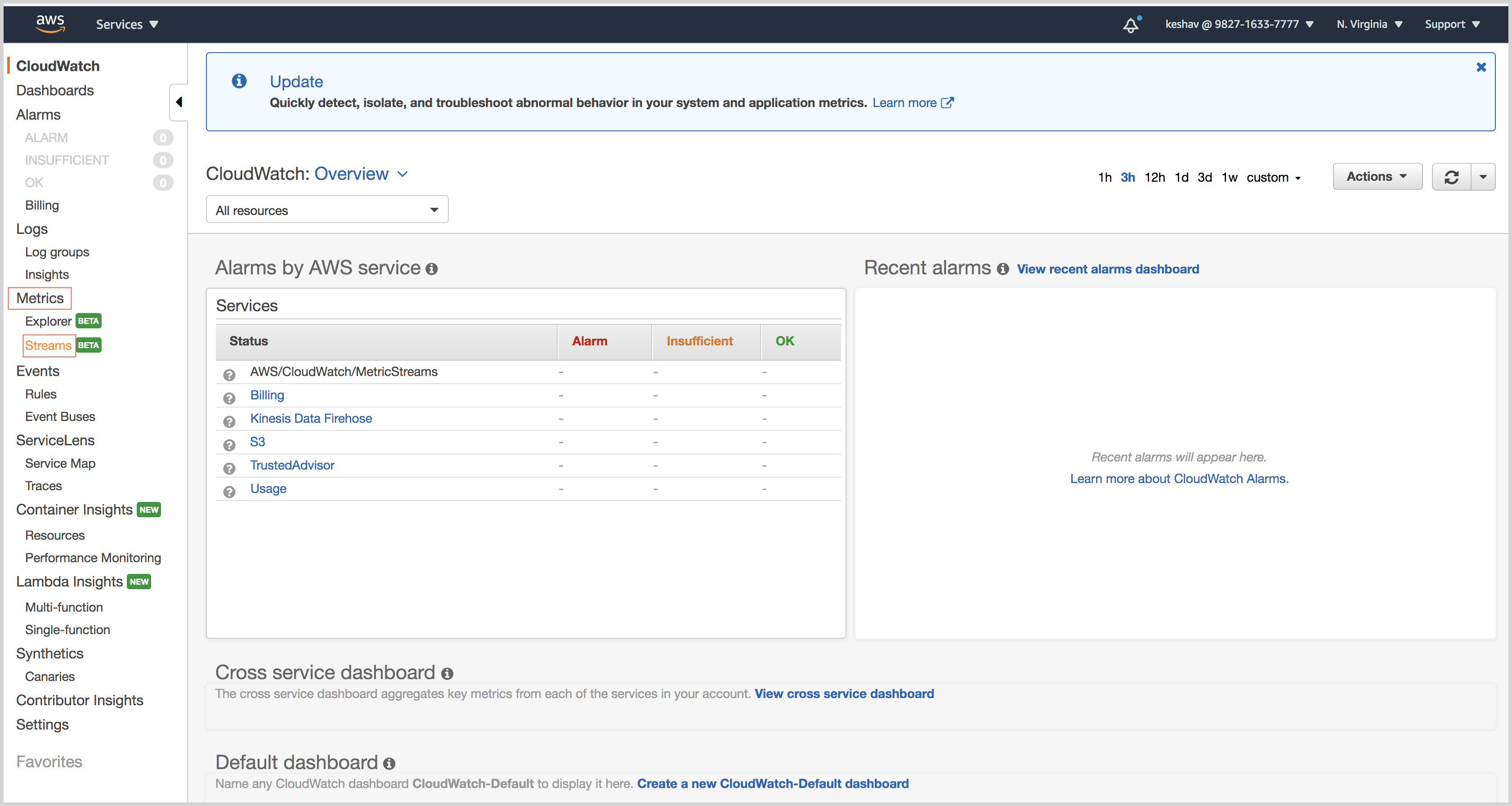Viewport: 1512px width, 806px height.
Task: Open Streams in the sidebar
Action: coord(48,345)
